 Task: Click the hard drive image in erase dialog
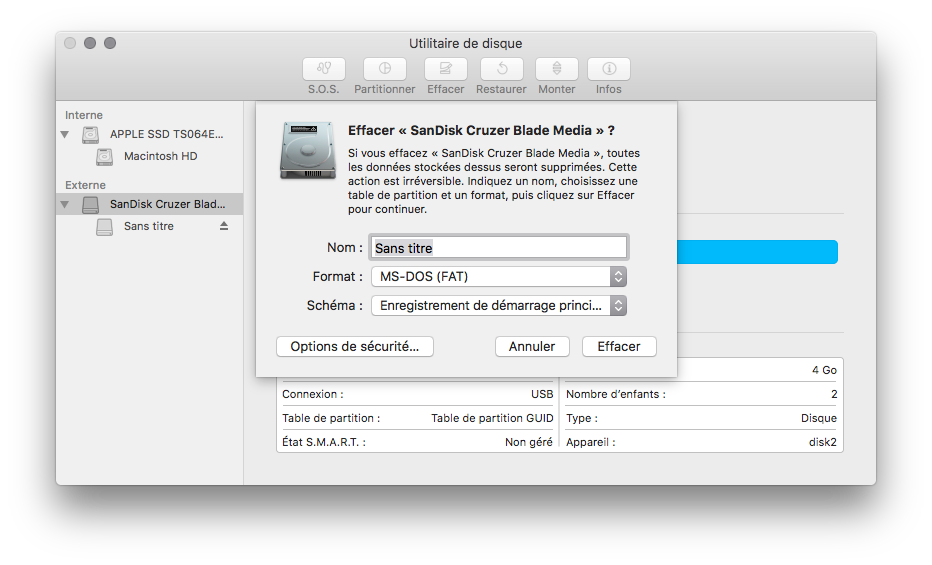coord(308,150)
